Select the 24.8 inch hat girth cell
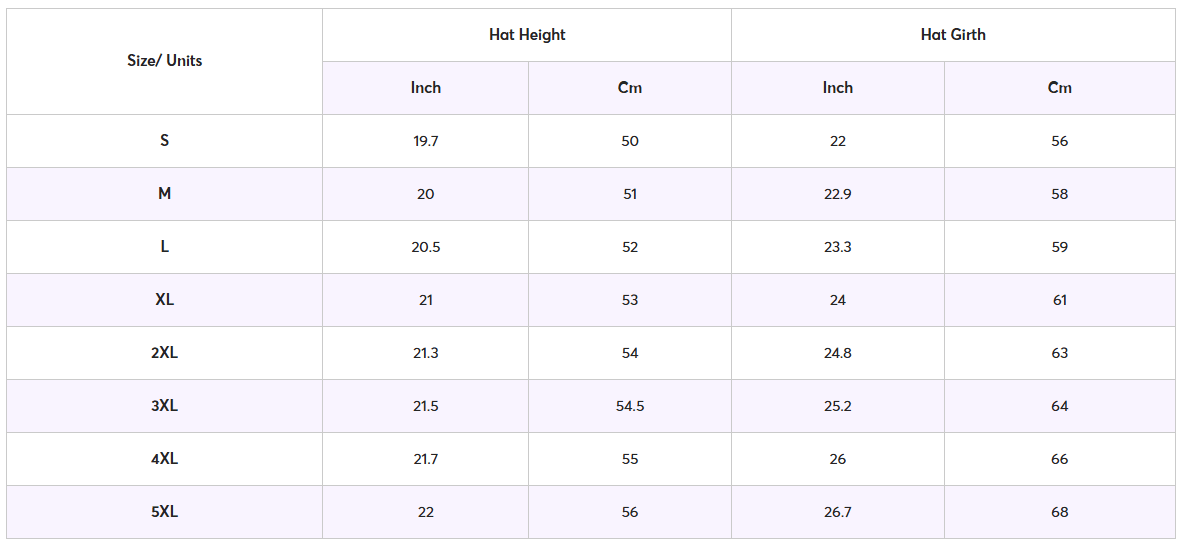This screenshot has width=1184, height=546. click(838, 353)
